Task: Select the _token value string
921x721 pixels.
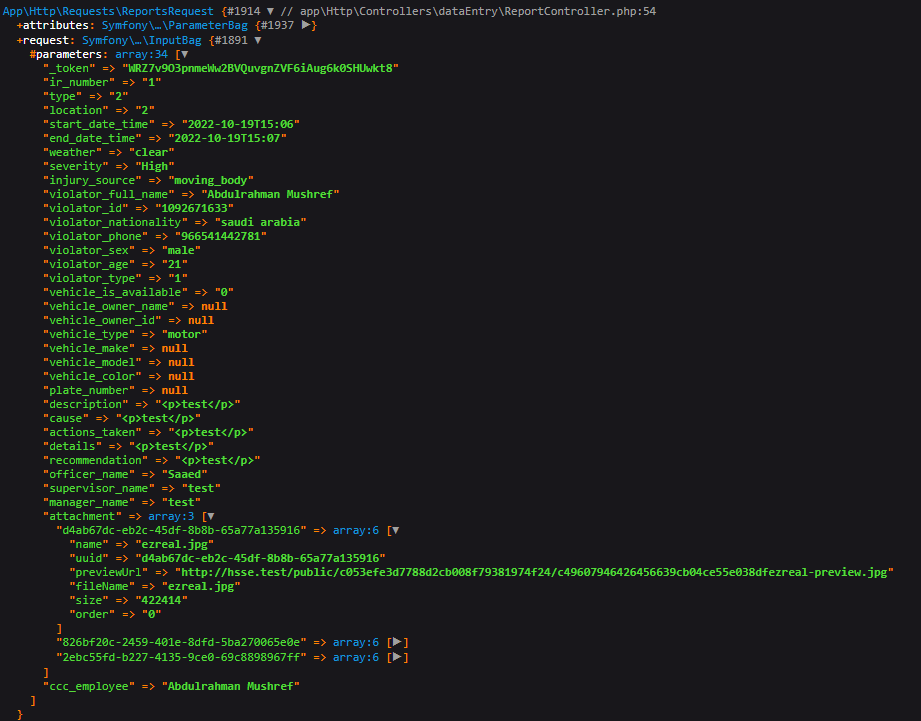Action: tap(260, 68)
